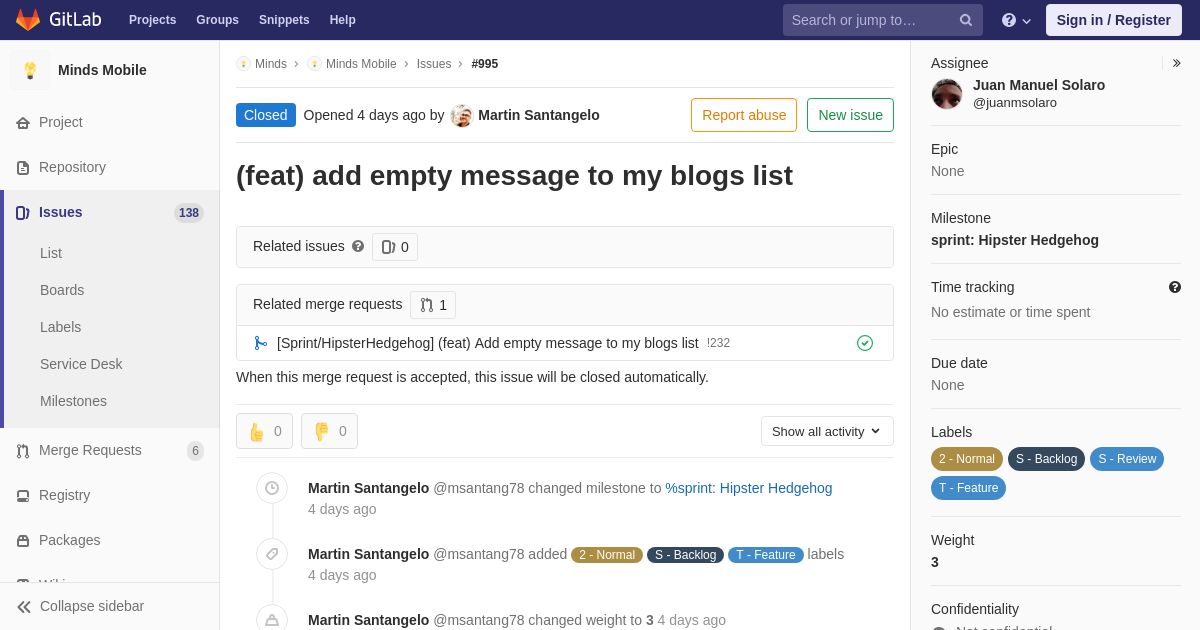
Task: Click the T - Feature label in activity
Action: (766, 555)
